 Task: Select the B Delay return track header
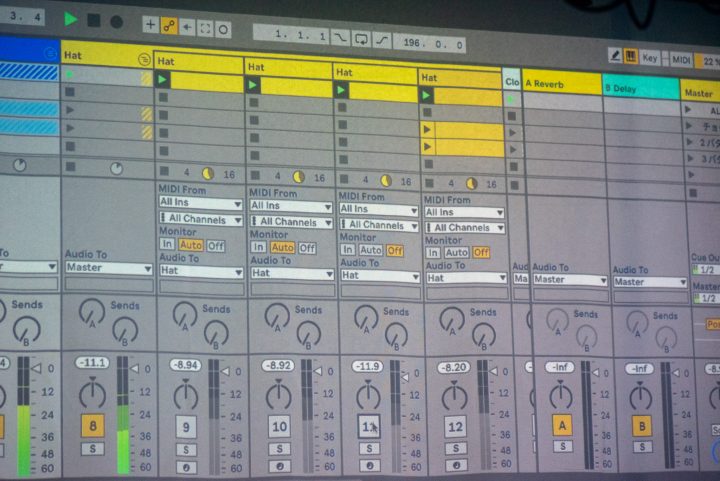(641, 88)
